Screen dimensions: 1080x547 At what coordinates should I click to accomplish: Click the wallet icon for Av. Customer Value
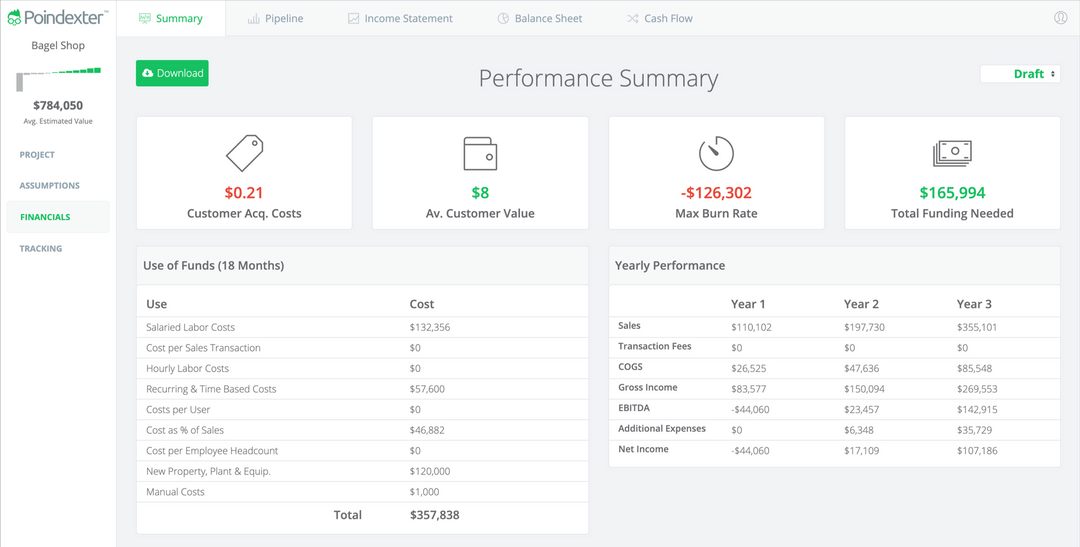(480, 153)
